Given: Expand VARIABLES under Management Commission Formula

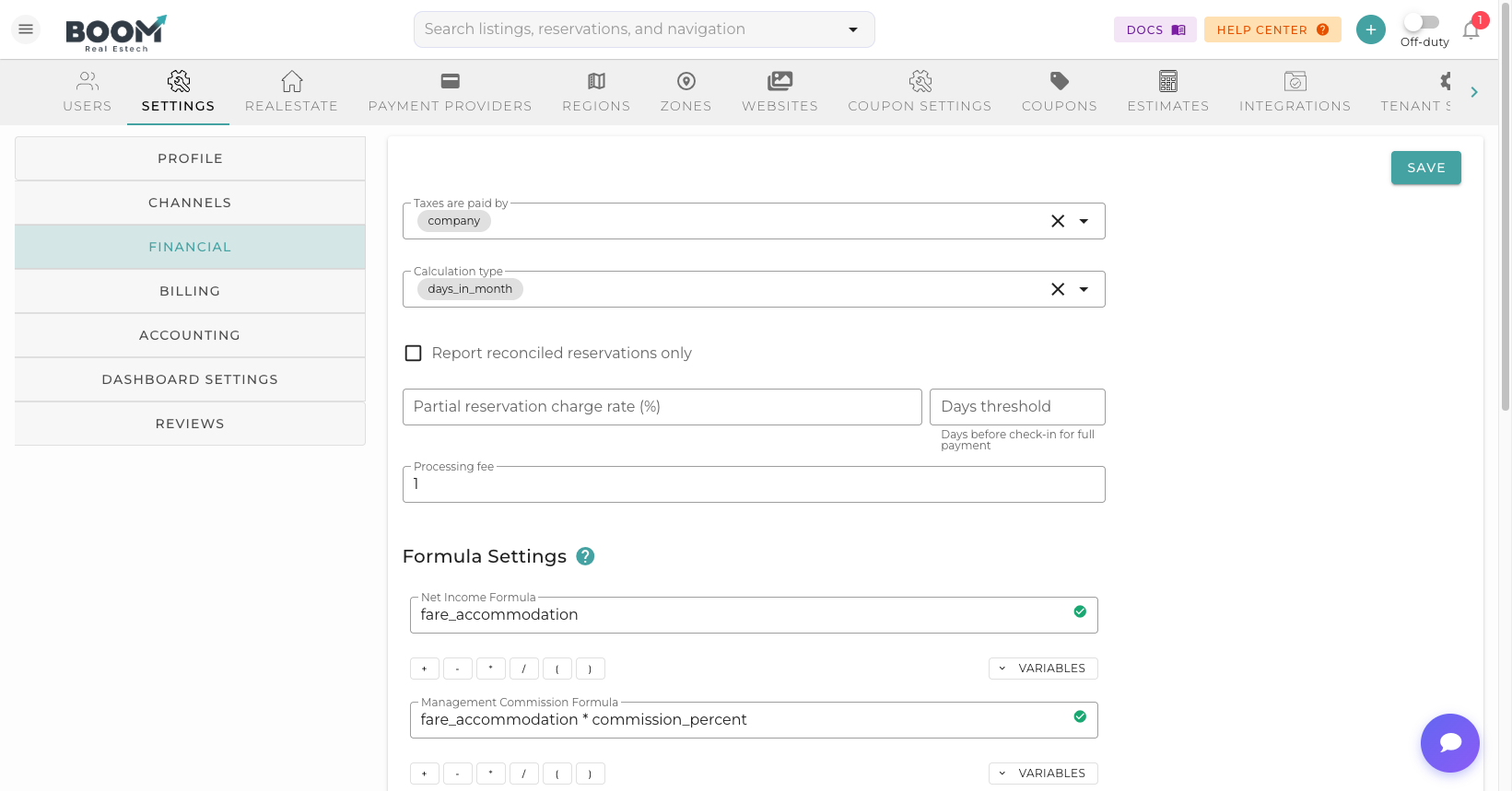Looking at the screenshot, I should [x=1043, y=774].
